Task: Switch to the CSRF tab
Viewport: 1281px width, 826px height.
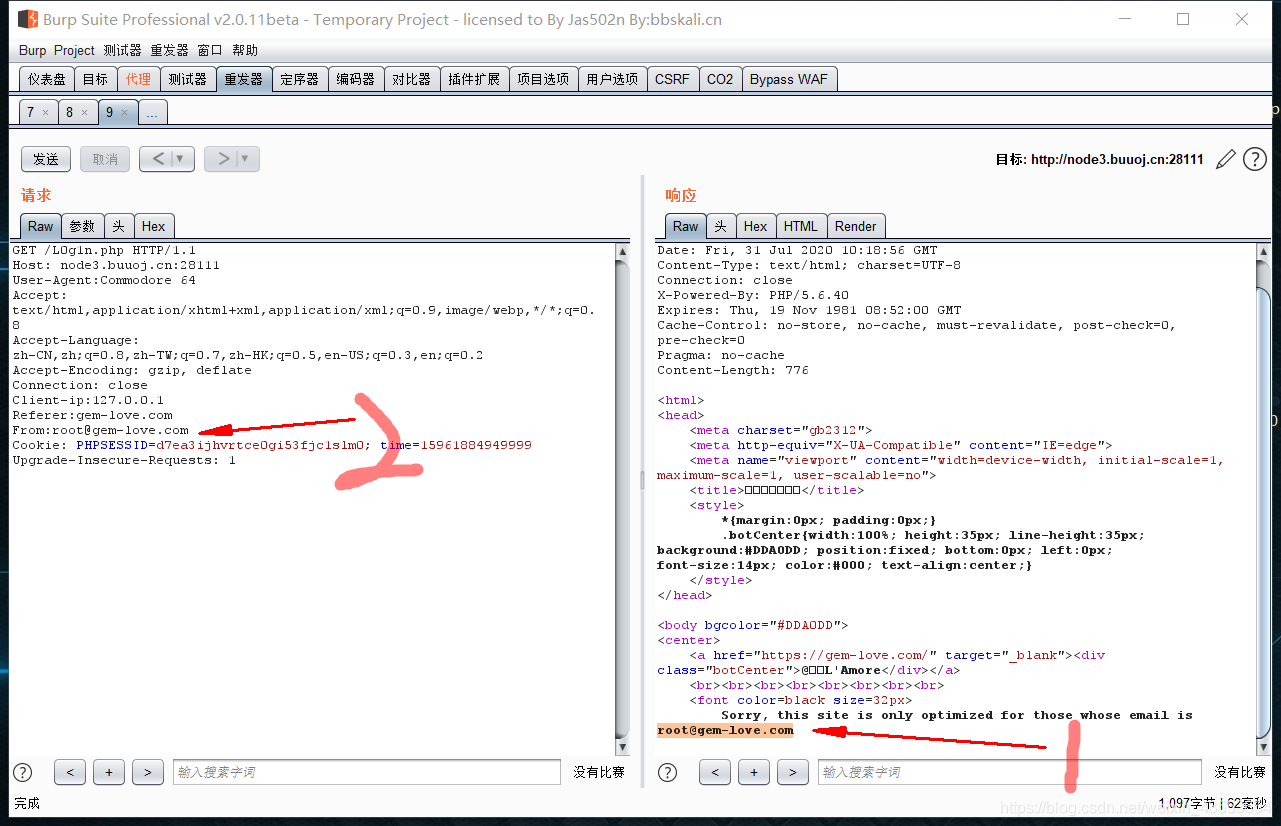Action: pyautogui.click(x=672, y=79)
